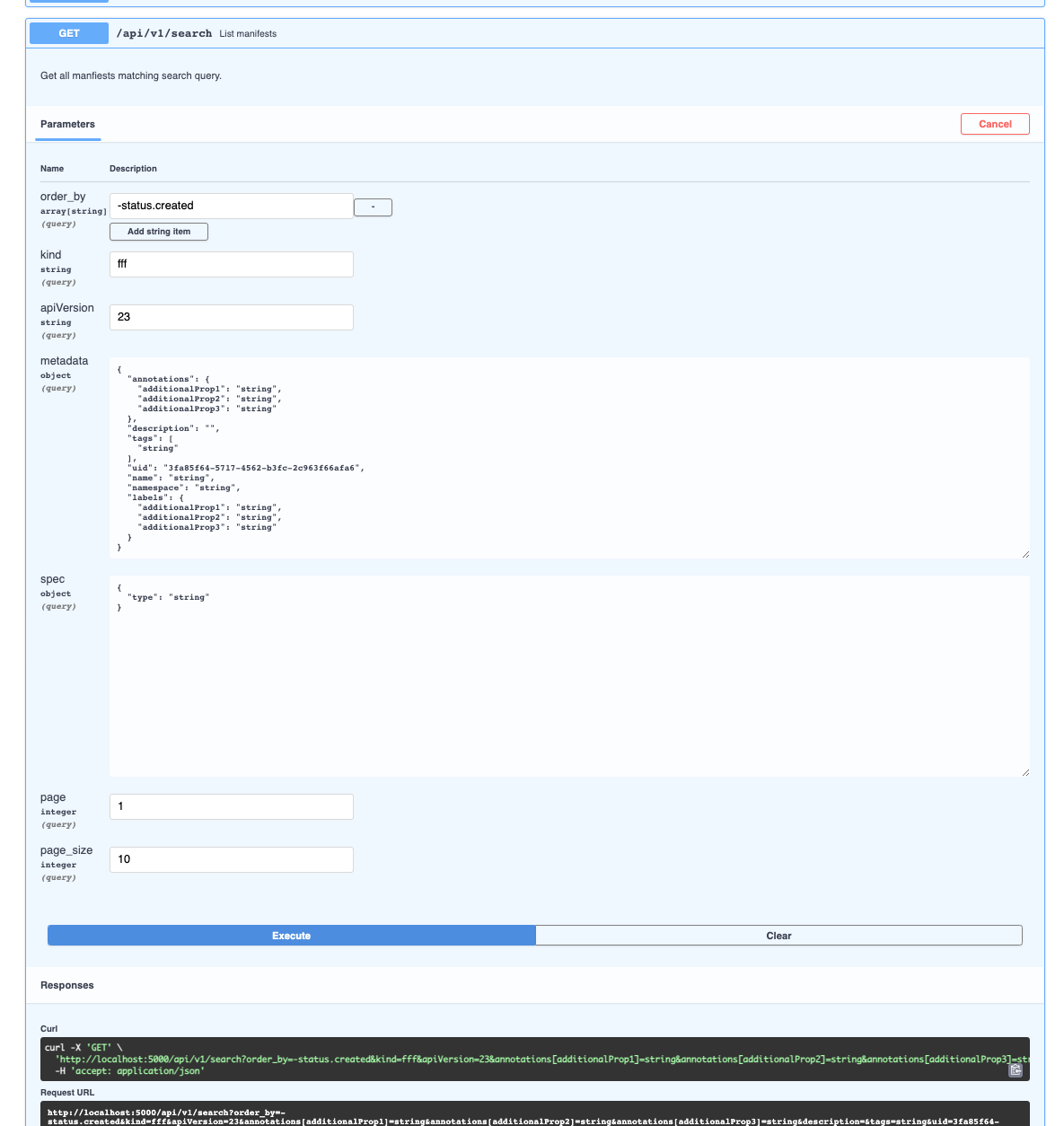Screen dimensions: 1064x1126
Task: Select the Parameters tab
Action: [67, 124]
